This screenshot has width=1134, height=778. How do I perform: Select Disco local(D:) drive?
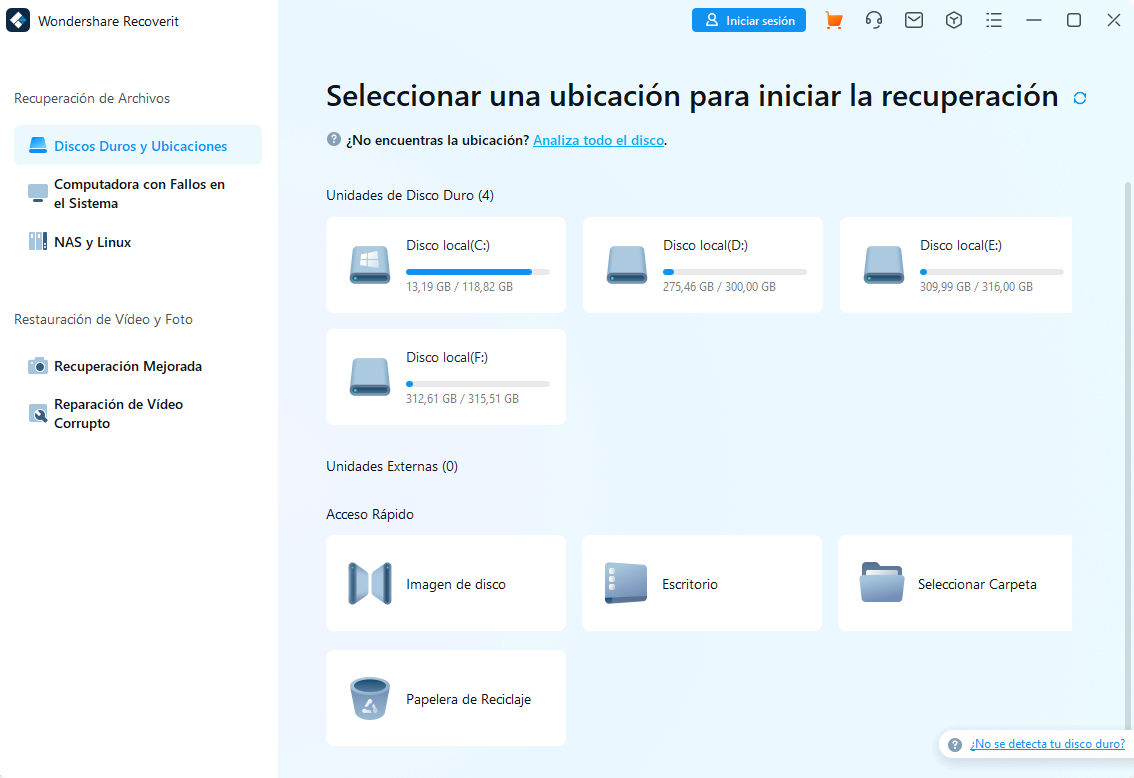(702, 265)
